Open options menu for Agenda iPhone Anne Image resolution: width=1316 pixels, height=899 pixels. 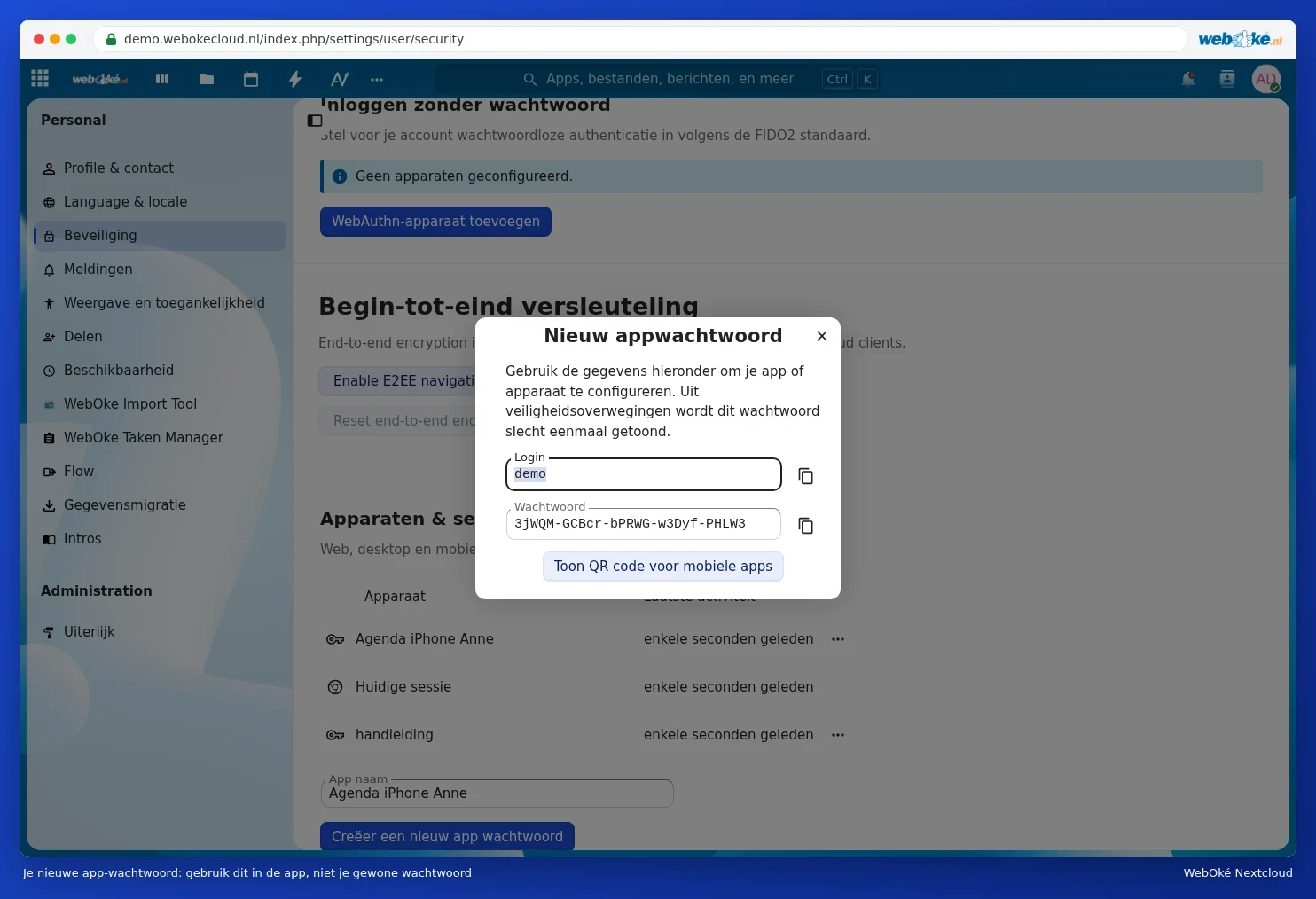[x=838, y=639]
